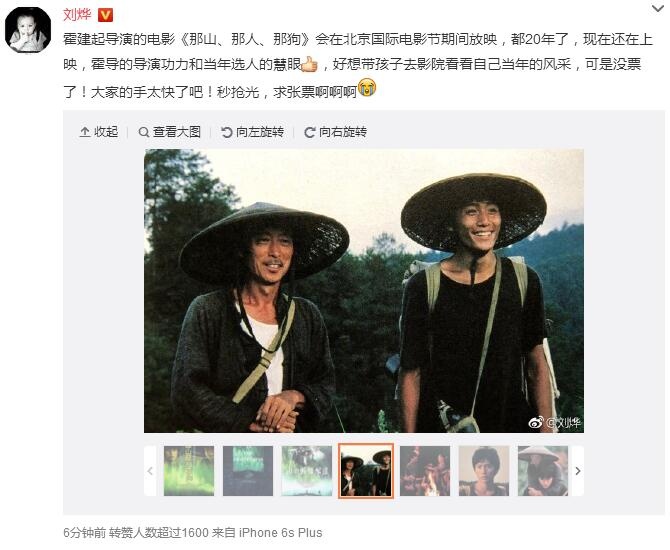Select the highlighted two-hats thumbnail

coord(366,471)
